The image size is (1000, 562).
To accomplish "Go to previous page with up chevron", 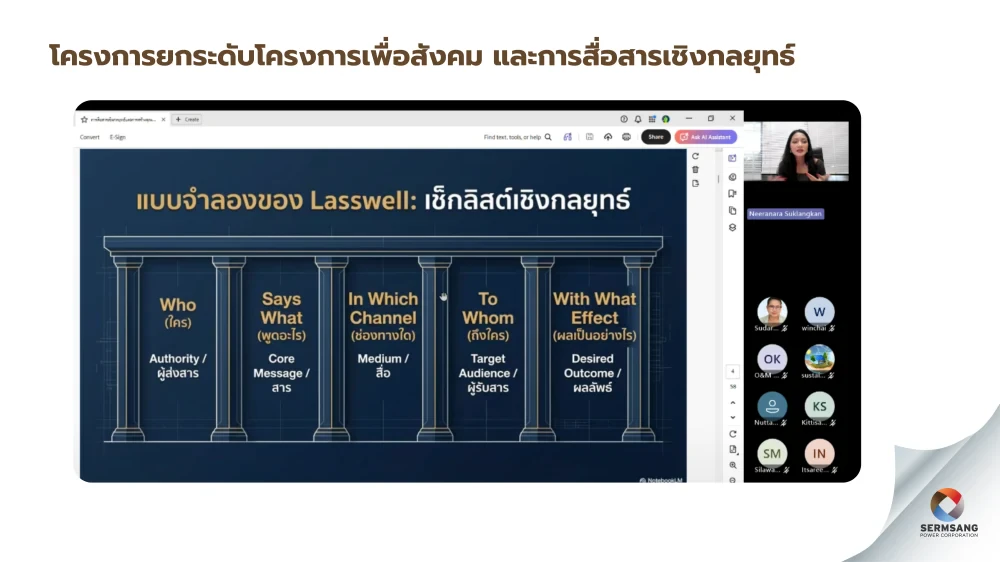I will 733,403.
